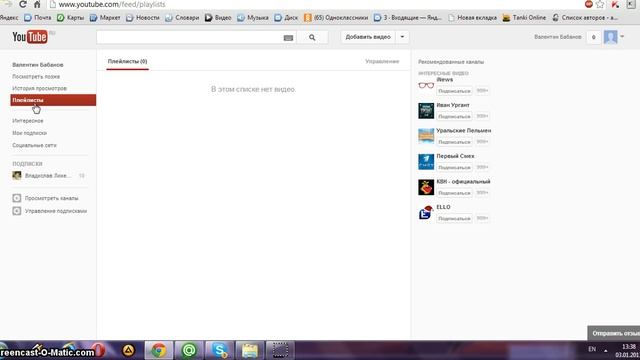The image size is (640, 360).
Task: Subscribe to the iNews channel
Action: tap(454, 91)
